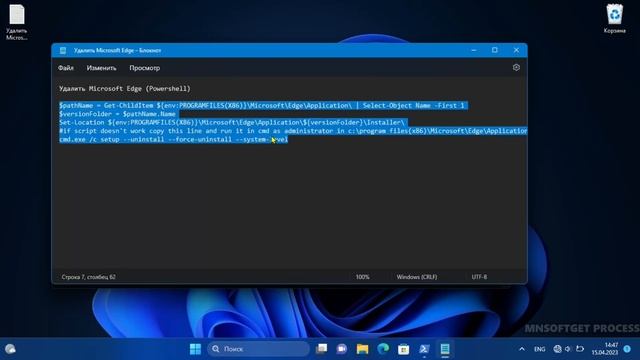Open the Изменить menu
640x360 pixels.
click(101, 68)
